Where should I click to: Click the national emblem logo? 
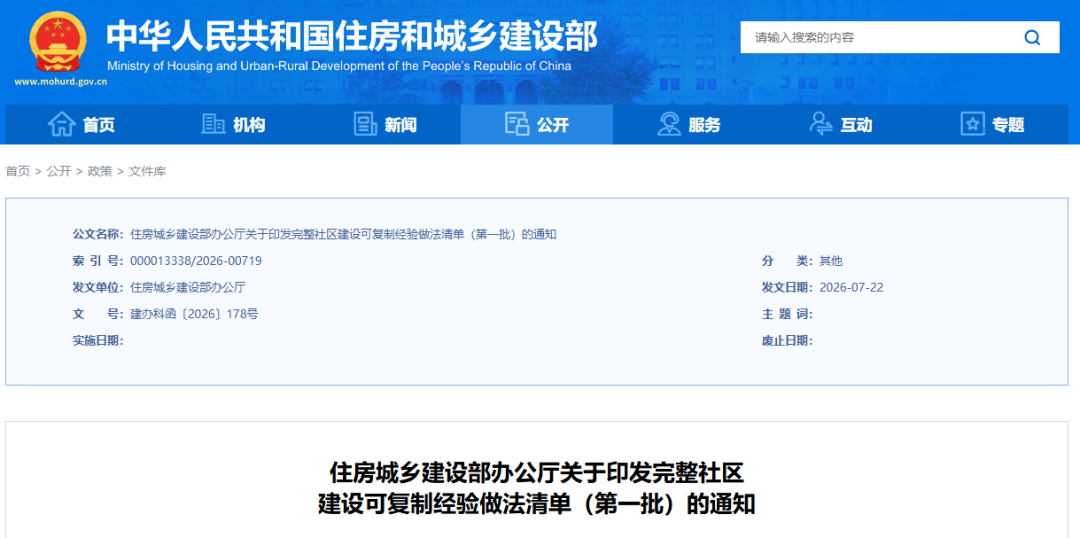(x=58, y=41)
